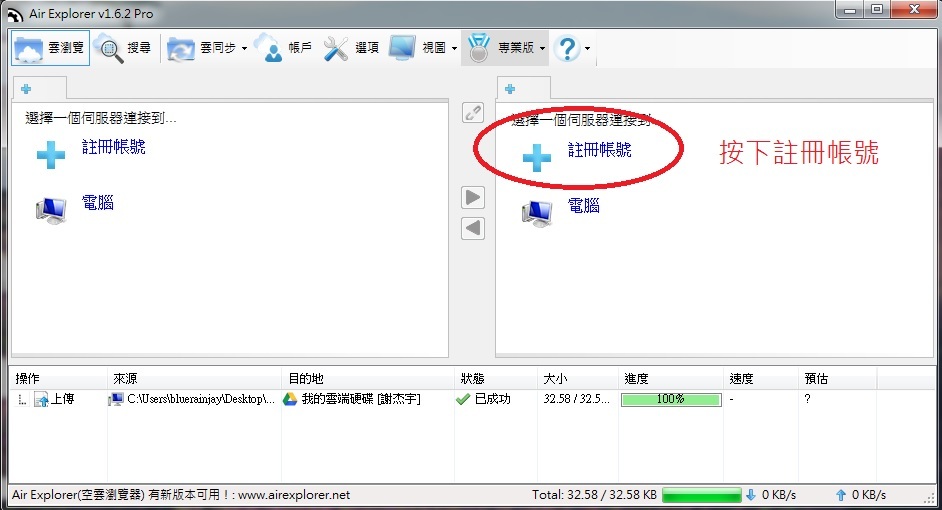Click the copy-to-left arrow button
Viewport: 942px width, 510px height.
[473, 228]
